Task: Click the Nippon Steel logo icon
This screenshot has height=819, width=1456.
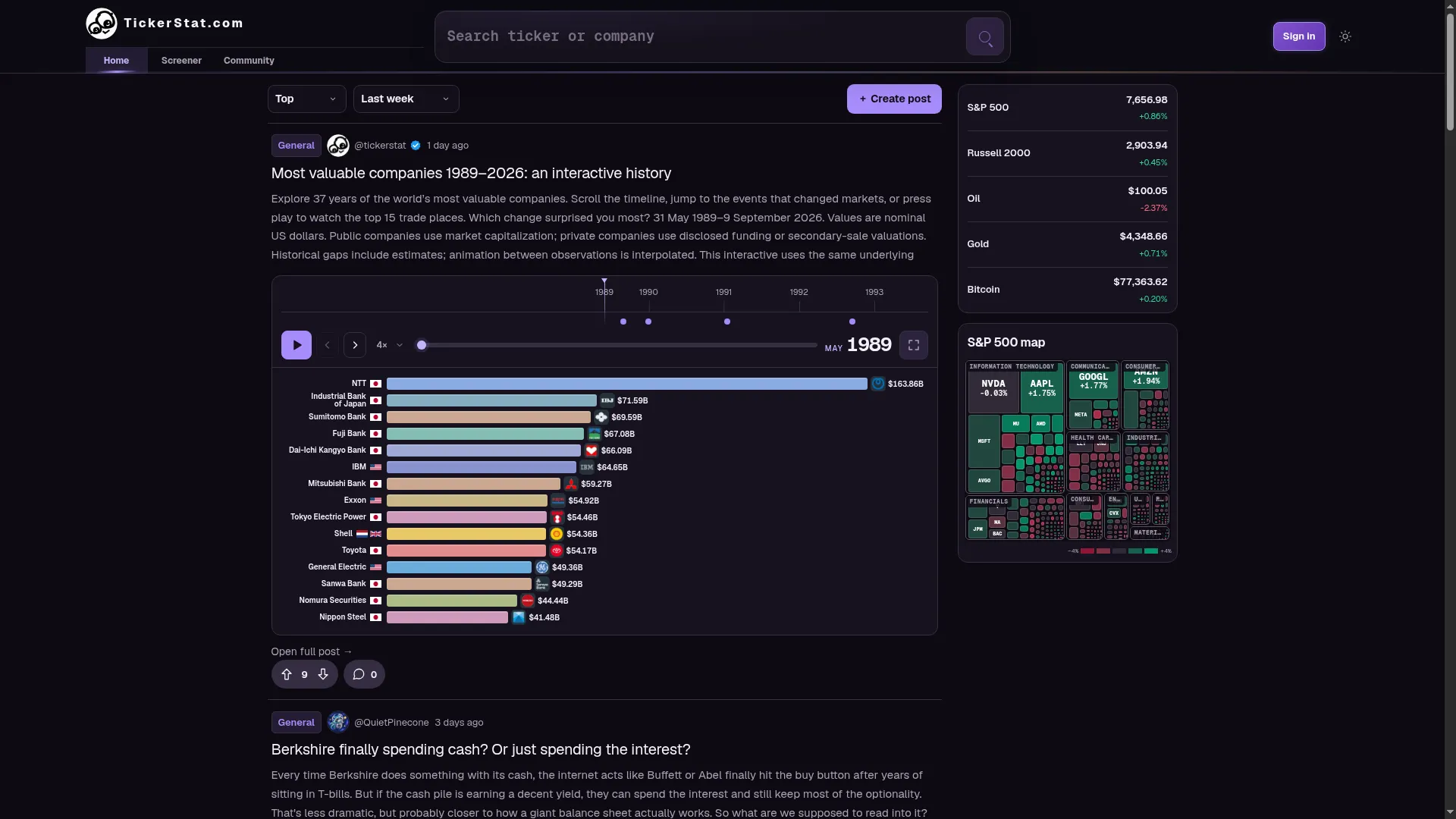Action: click(519, 617)
